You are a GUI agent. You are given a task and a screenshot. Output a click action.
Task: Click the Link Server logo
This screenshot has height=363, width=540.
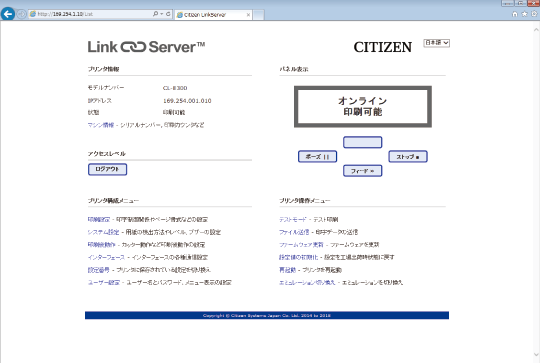click(x=146, y=47)
